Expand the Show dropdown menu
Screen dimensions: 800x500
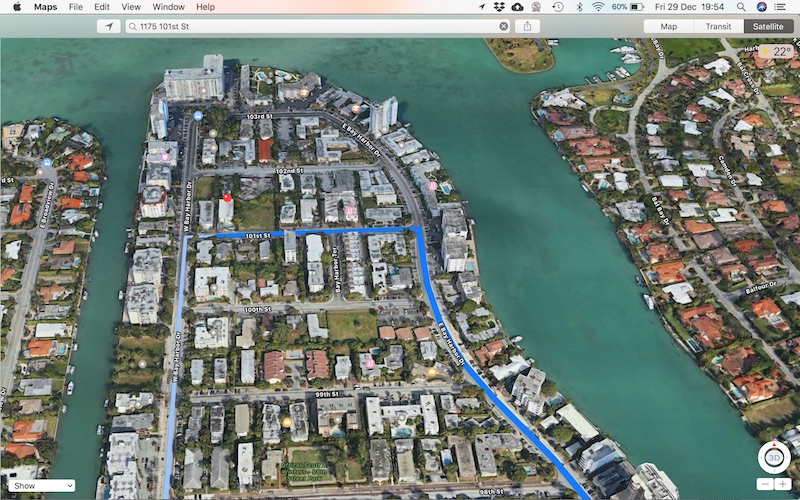(x=41, y=485)
